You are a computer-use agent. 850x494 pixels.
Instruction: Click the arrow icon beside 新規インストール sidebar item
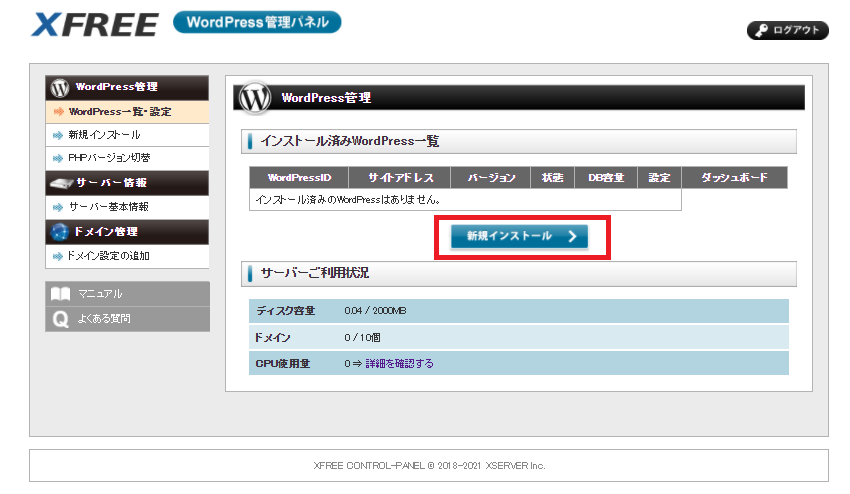coord(57,135)
